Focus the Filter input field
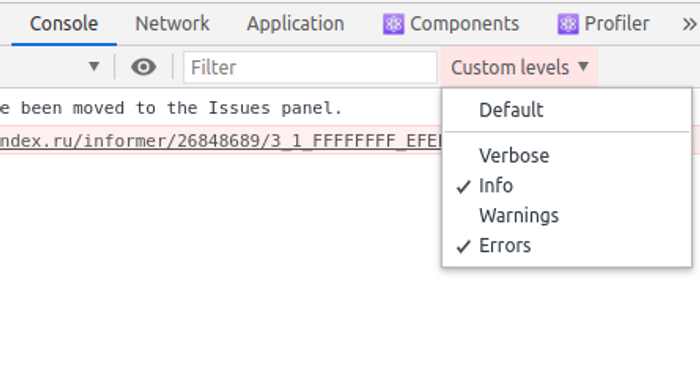 (310, 67)
